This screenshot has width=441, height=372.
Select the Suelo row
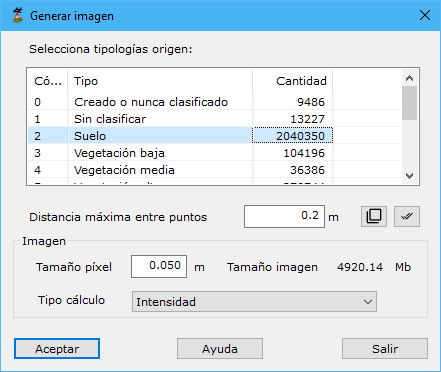click(x=214, y=136)
